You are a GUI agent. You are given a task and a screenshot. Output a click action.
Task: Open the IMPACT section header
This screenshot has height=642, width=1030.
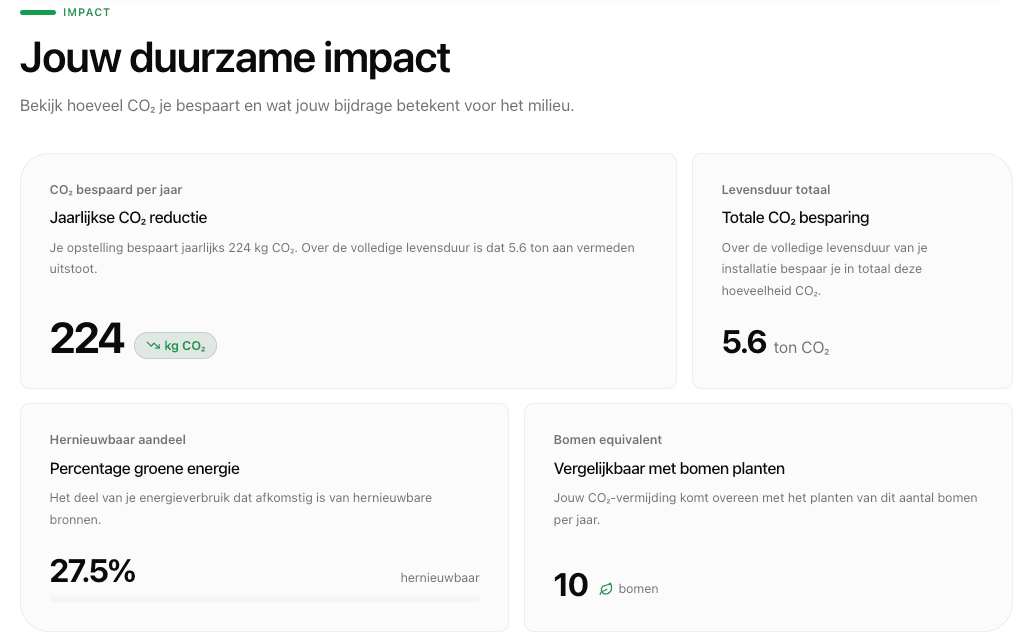(85, 12)
